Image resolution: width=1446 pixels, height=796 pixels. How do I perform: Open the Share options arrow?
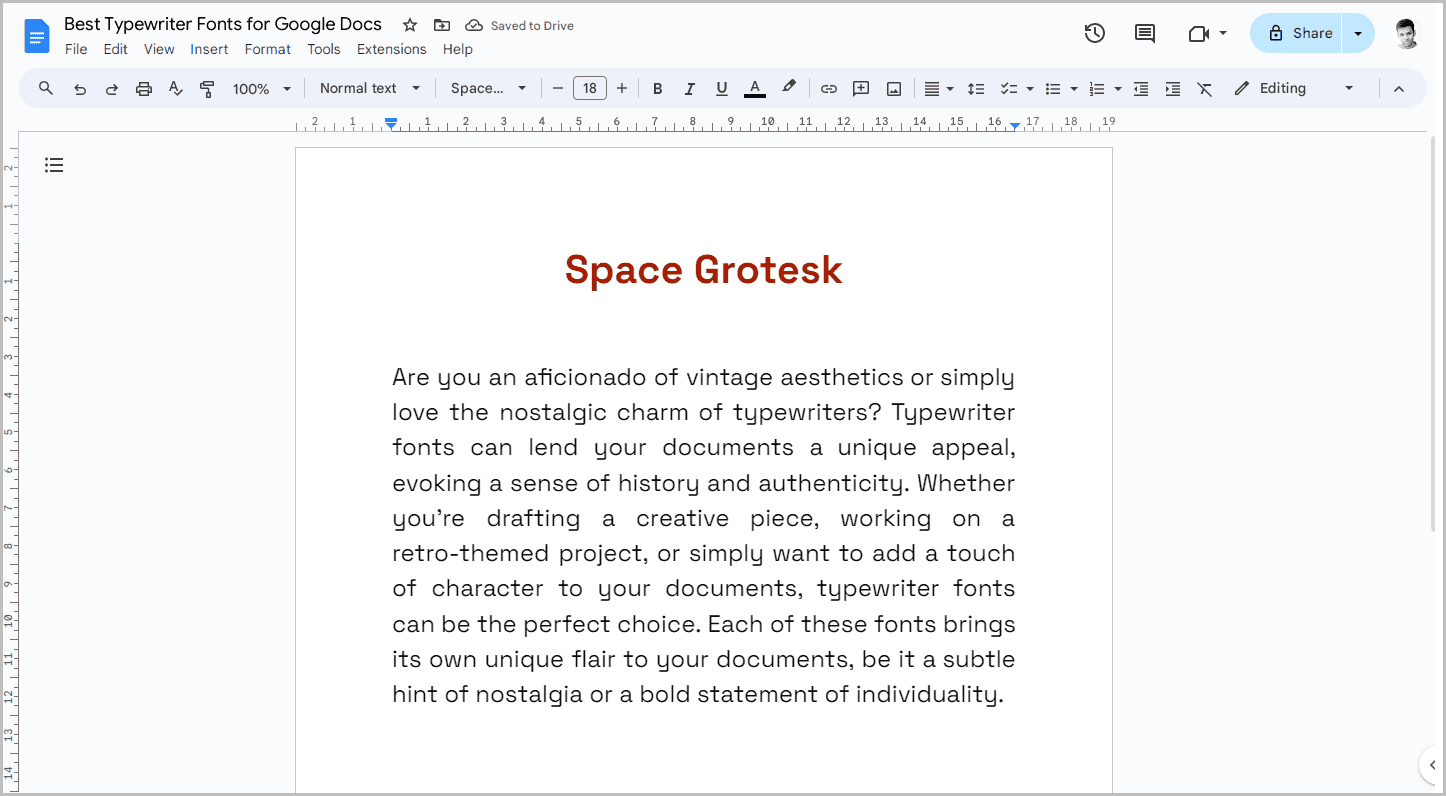[1358, 33]
